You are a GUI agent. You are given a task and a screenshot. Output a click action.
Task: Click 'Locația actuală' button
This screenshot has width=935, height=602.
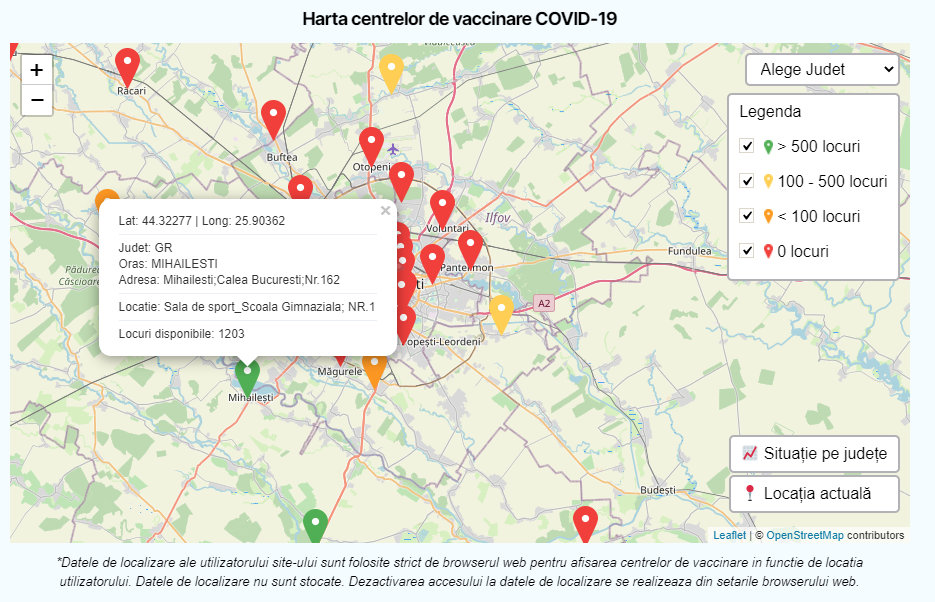[x=814, y=494]
